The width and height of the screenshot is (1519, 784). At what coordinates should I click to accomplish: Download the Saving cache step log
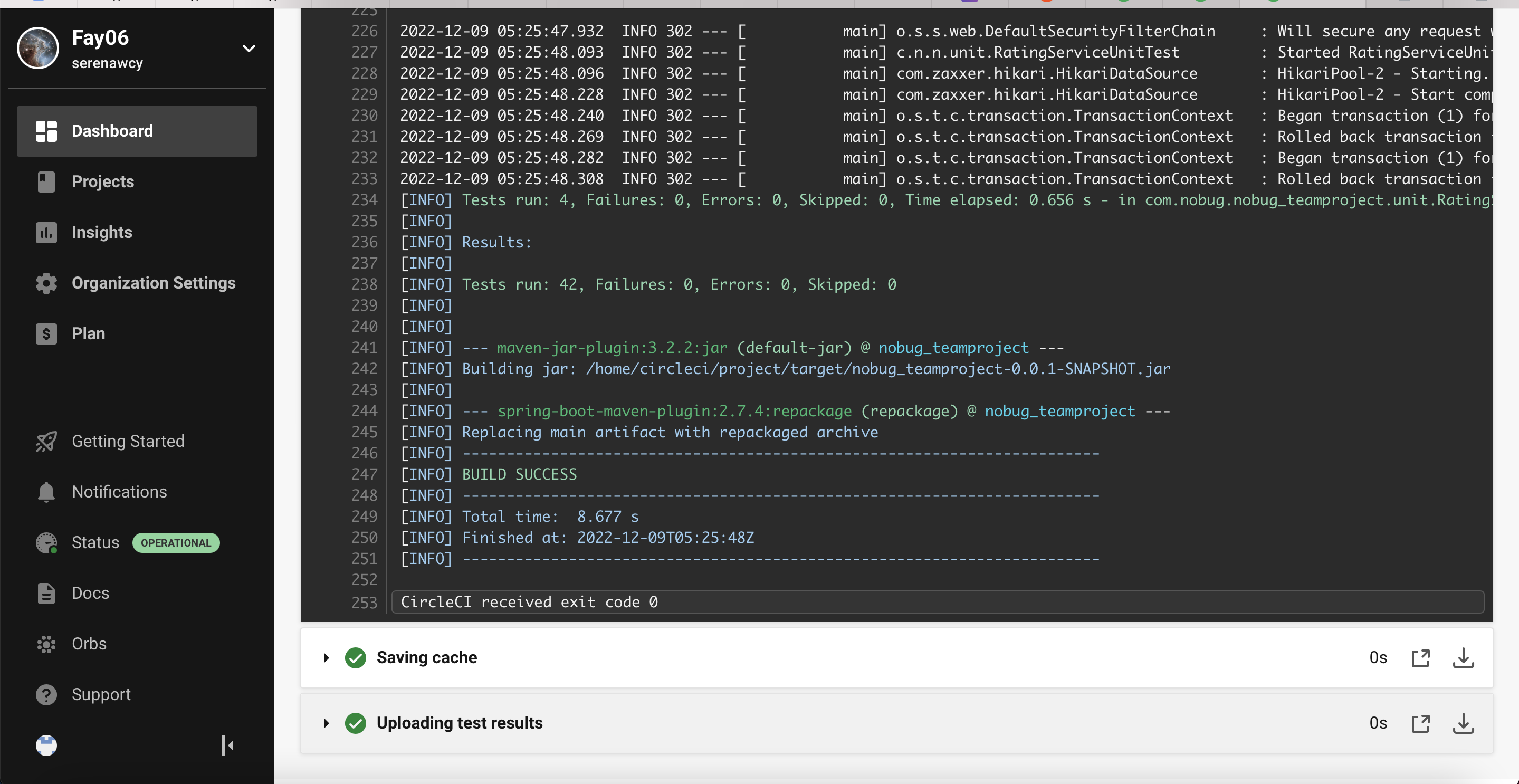click(x=1465, y=658)
